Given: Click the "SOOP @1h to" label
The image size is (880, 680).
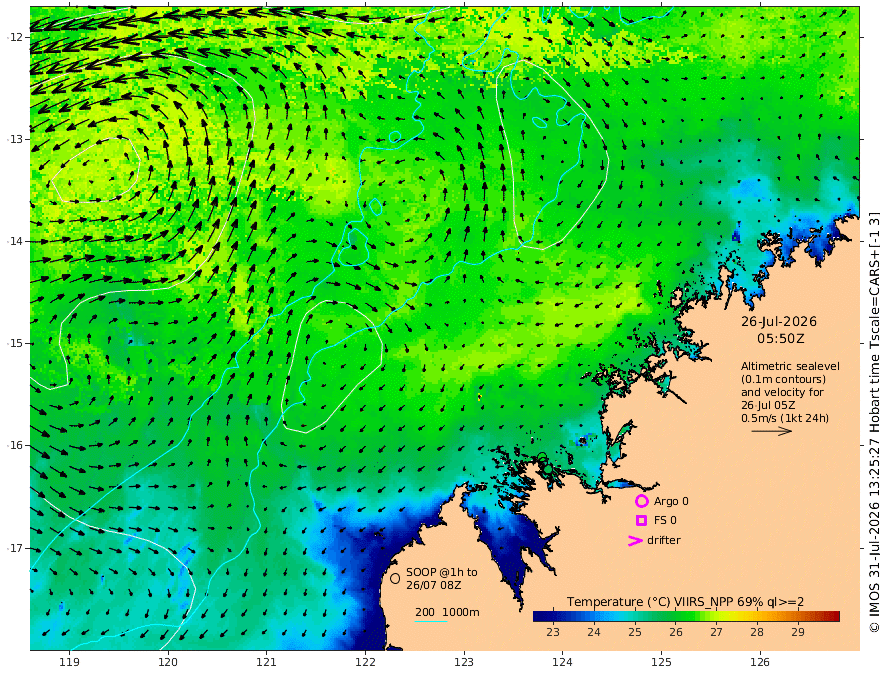Looking at the screenshot, I should pyautogui.click(x=442, y=572).
